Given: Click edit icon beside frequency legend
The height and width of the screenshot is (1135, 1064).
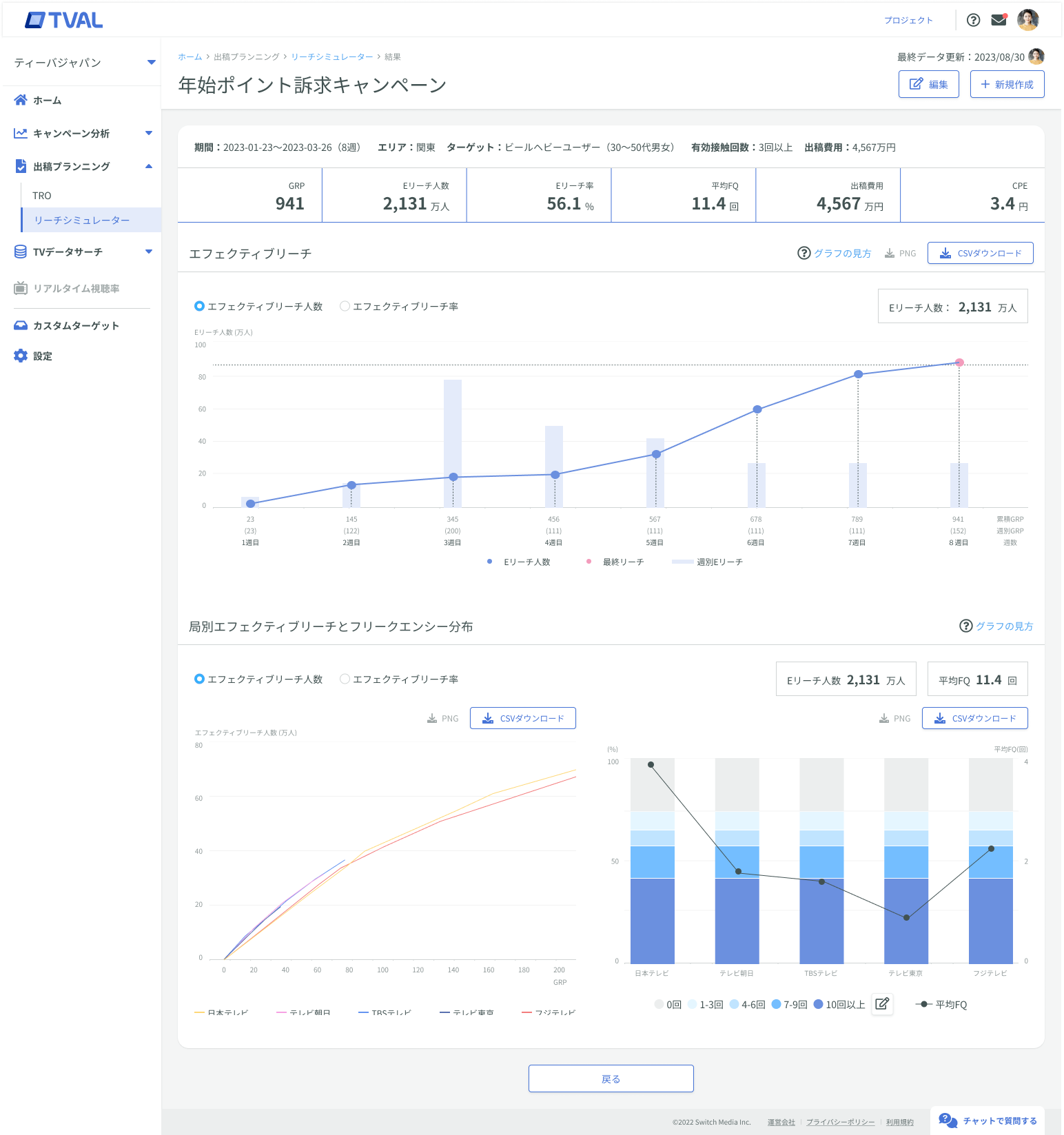Looking at the screenshot, I should point(882,1004).
